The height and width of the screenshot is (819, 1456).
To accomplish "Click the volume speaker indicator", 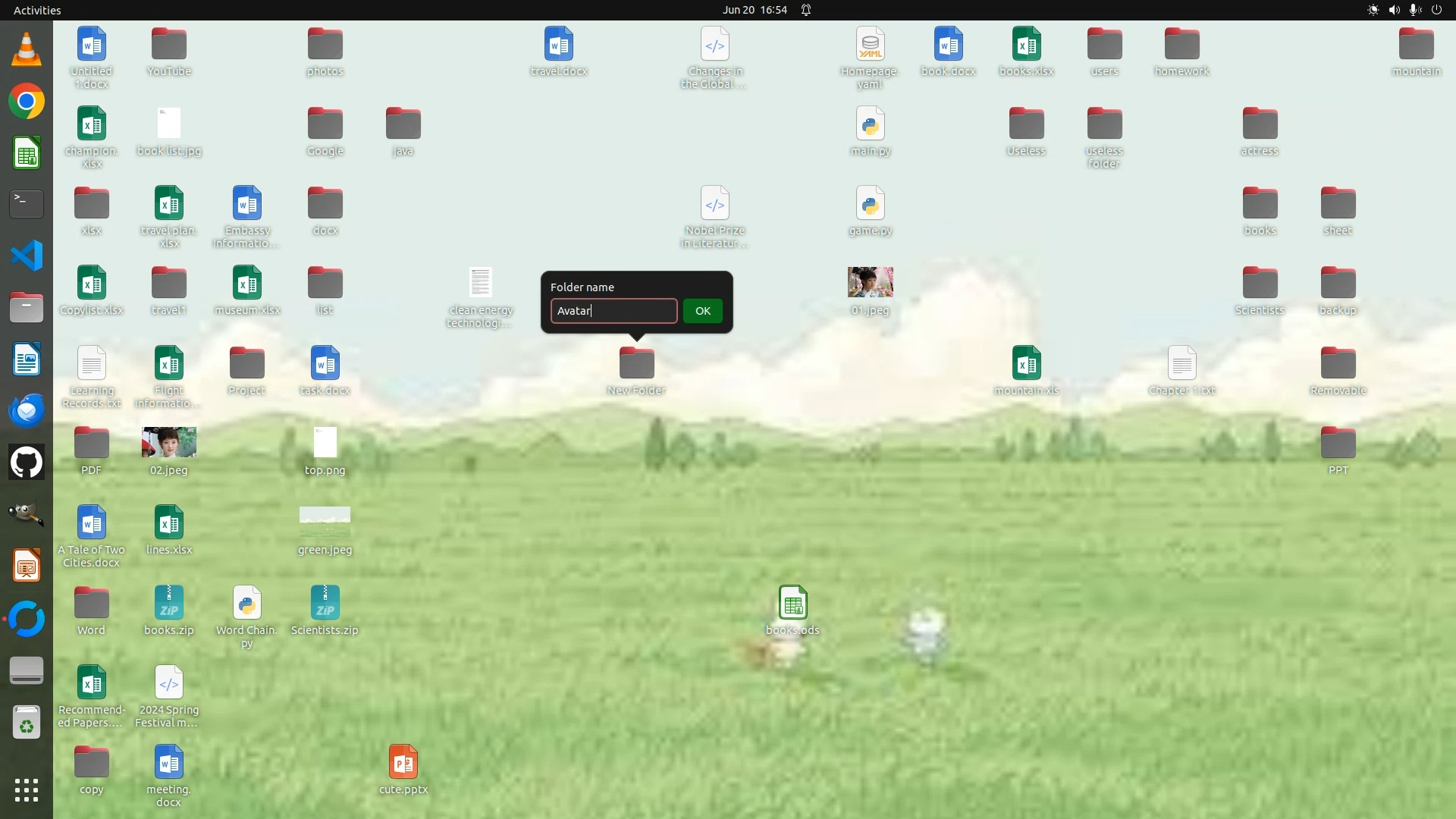I will click(x=1394, y=10).
